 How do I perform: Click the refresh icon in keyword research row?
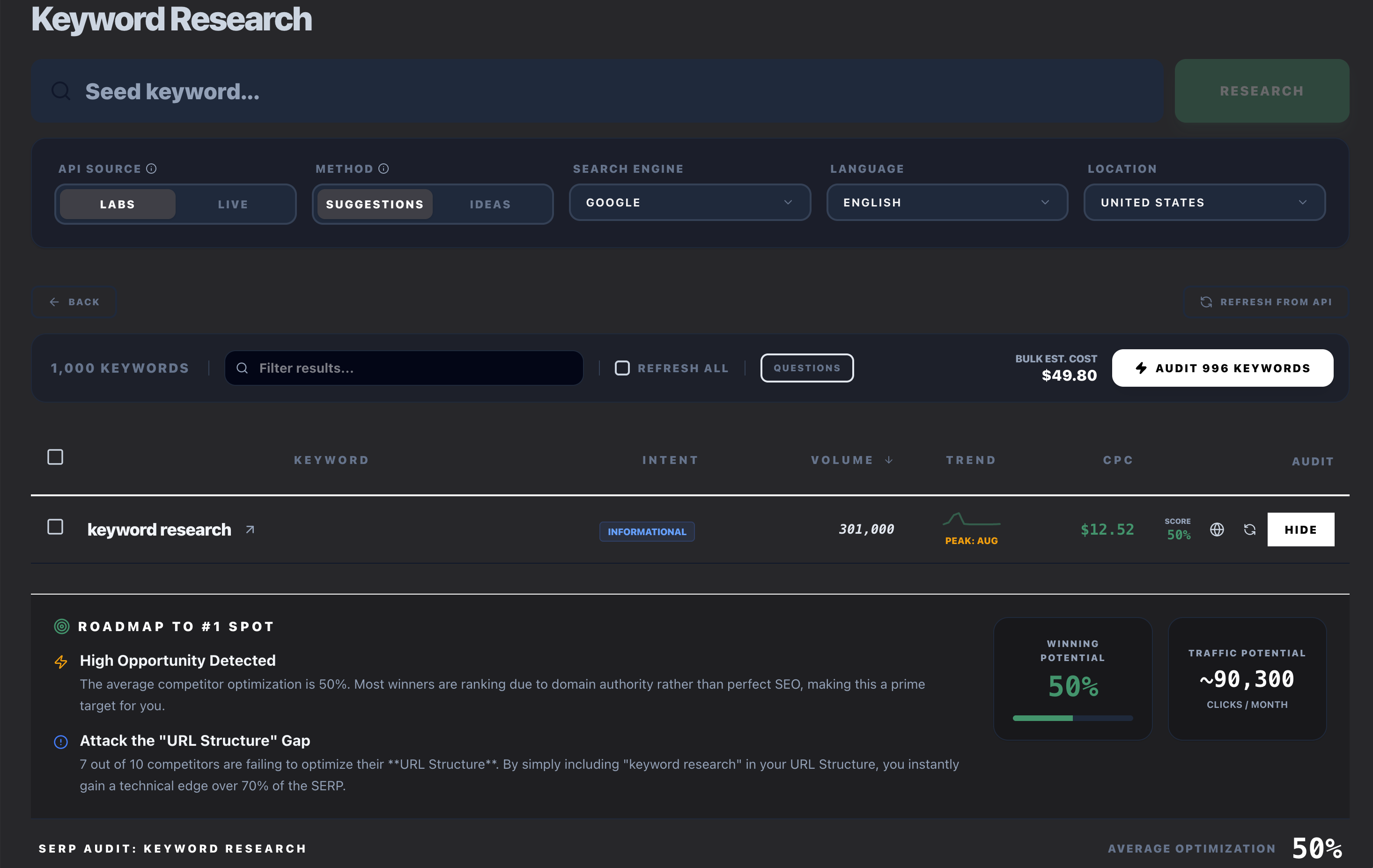(1250, 530)
